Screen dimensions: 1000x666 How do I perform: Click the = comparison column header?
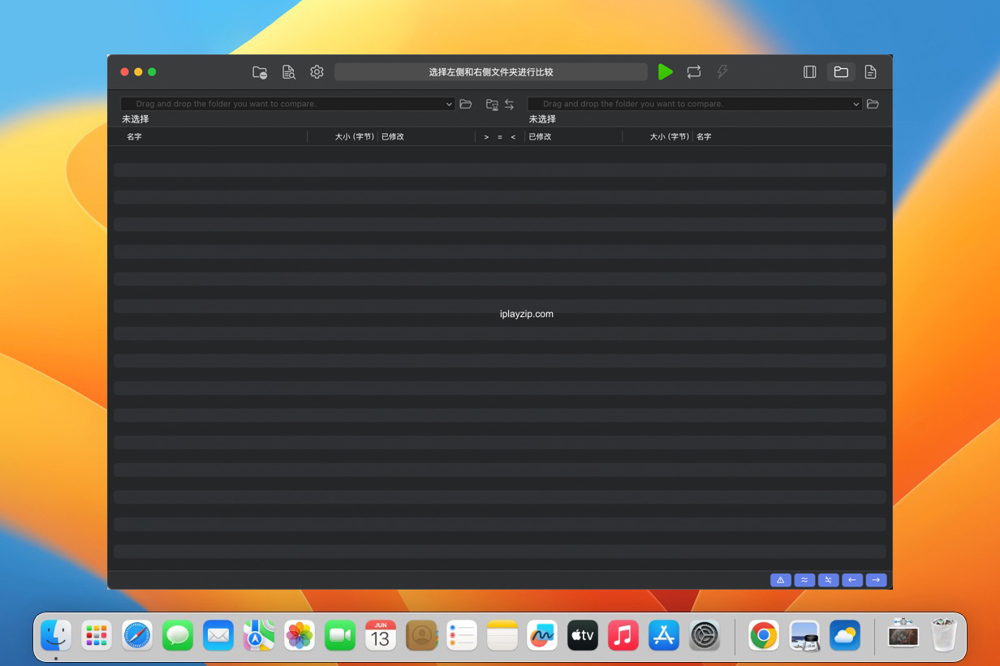500,137
